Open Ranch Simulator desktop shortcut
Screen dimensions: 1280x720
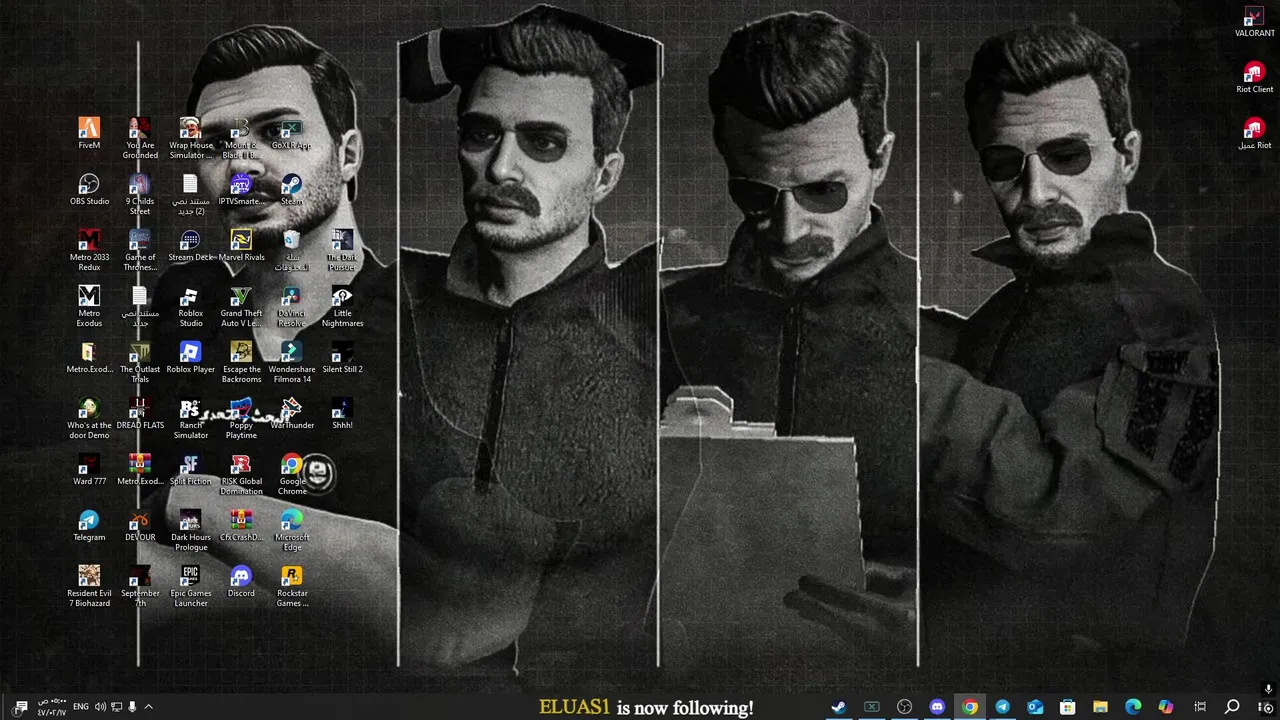(x=190, y=419)
